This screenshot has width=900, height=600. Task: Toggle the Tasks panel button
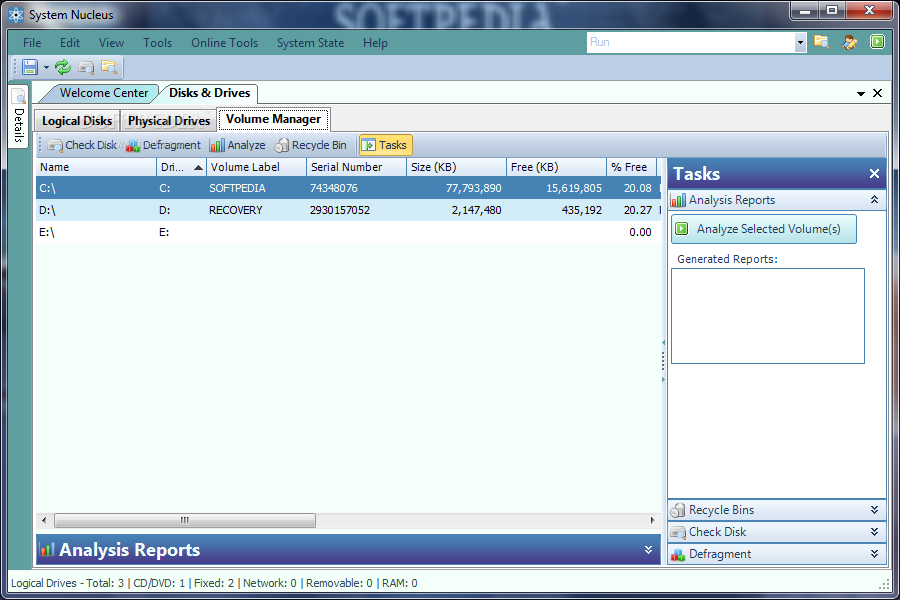pos(386,145)
